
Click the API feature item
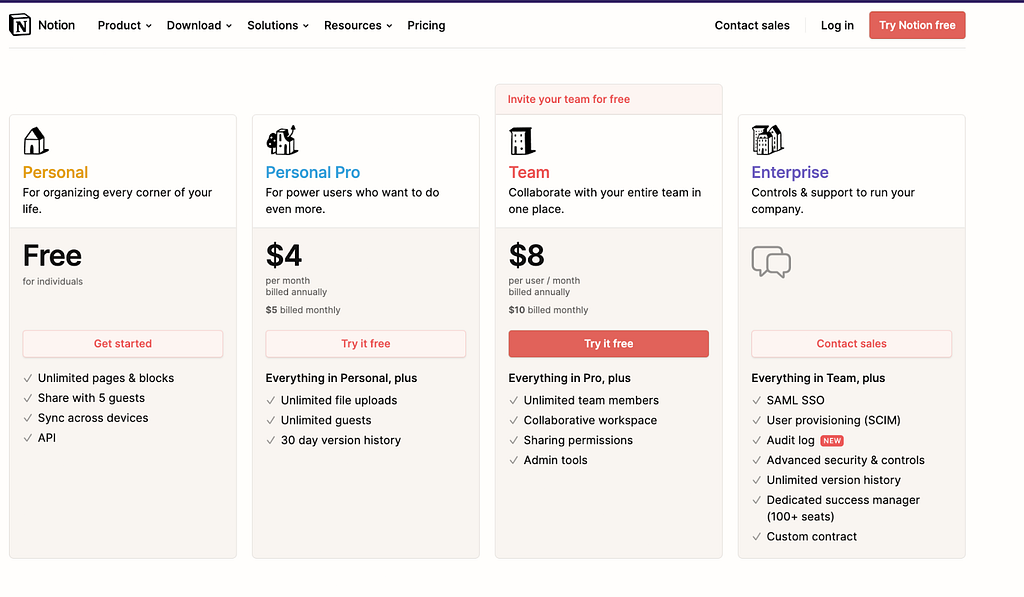pos(46,438)
